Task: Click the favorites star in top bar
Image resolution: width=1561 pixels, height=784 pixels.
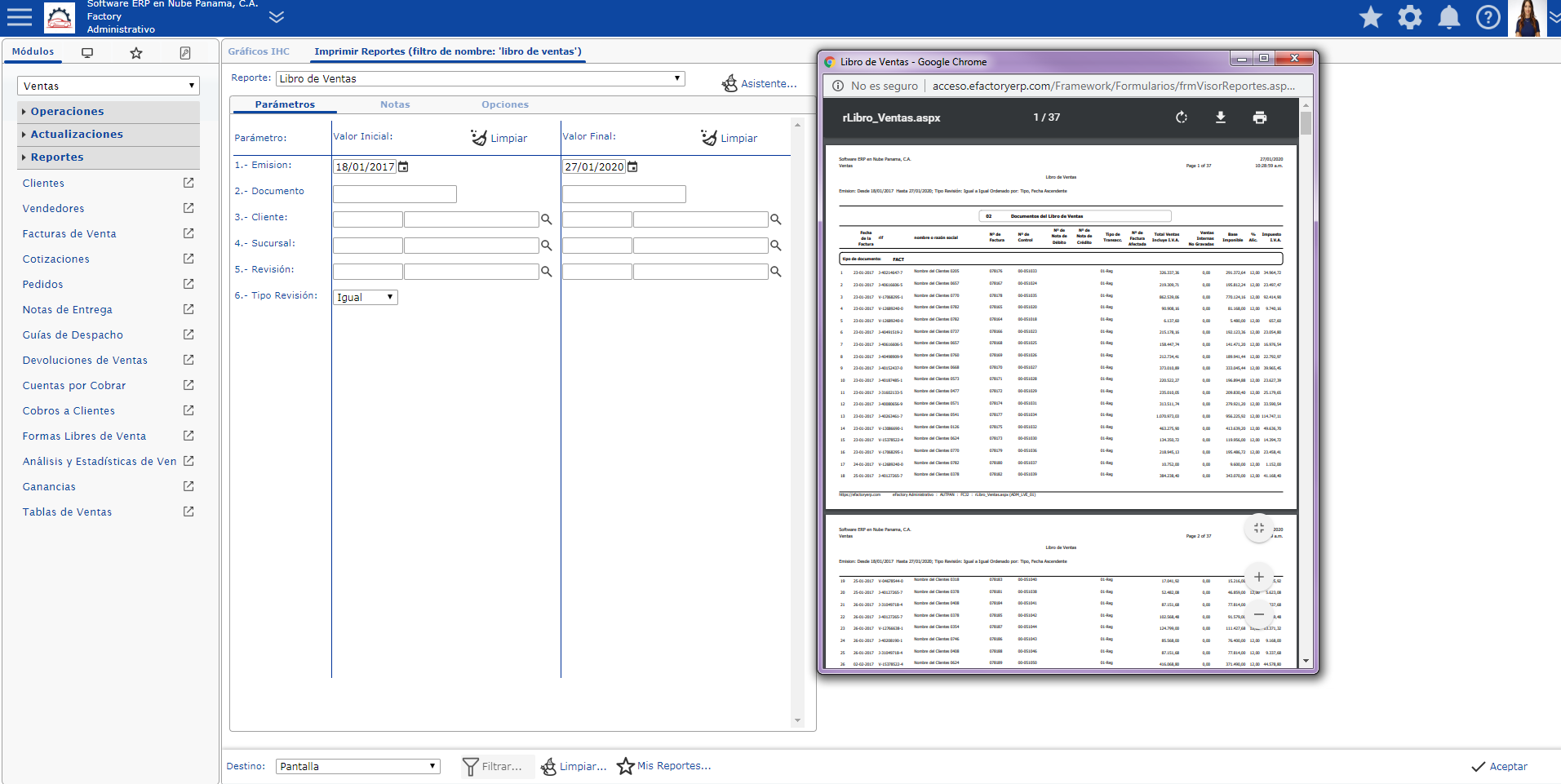Action: point(1370,17)
